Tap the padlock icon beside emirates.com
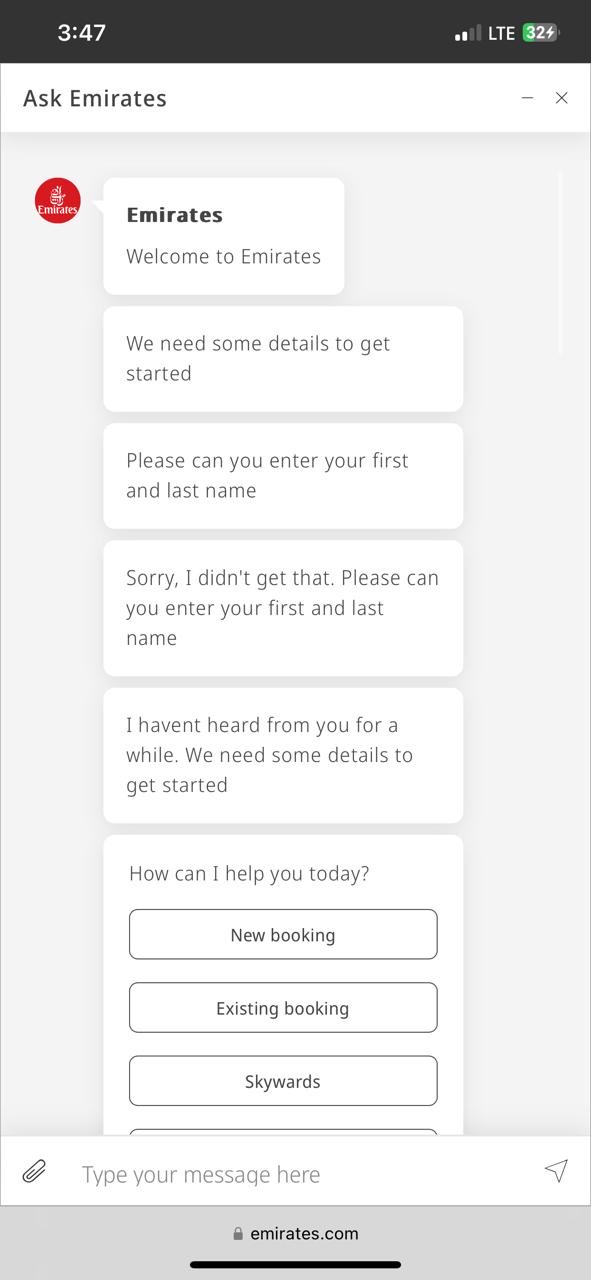 tap(238, 1233)
